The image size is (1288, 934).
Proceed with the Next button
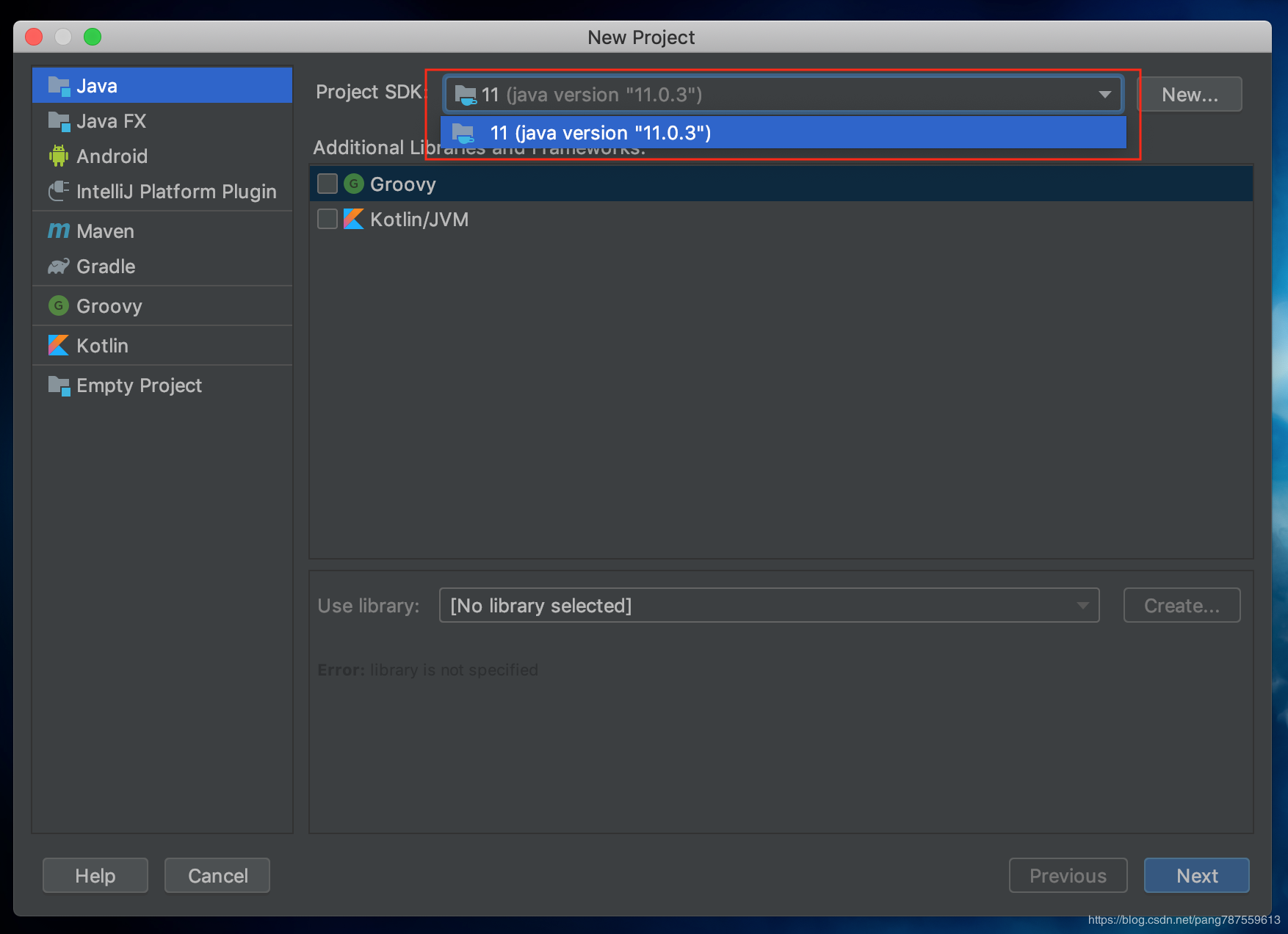1197,875
